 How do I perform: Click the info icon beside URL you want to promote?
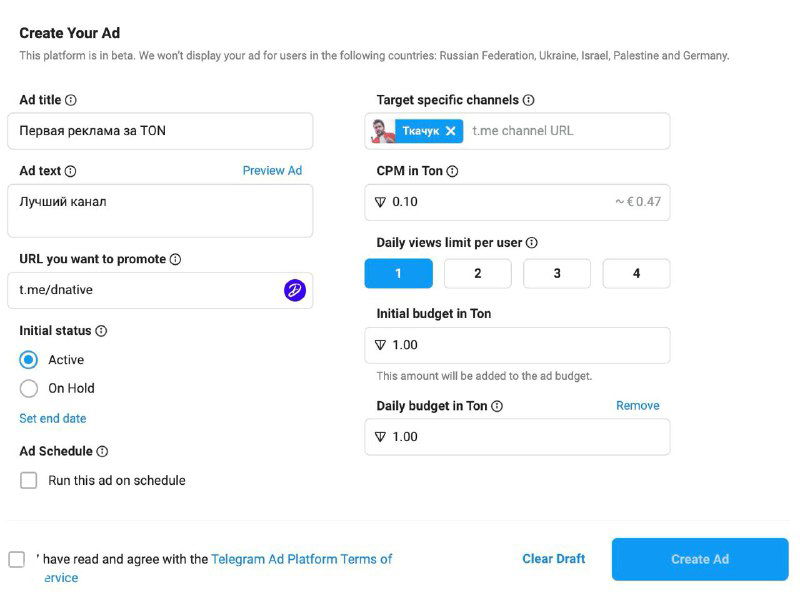[175, 259]
